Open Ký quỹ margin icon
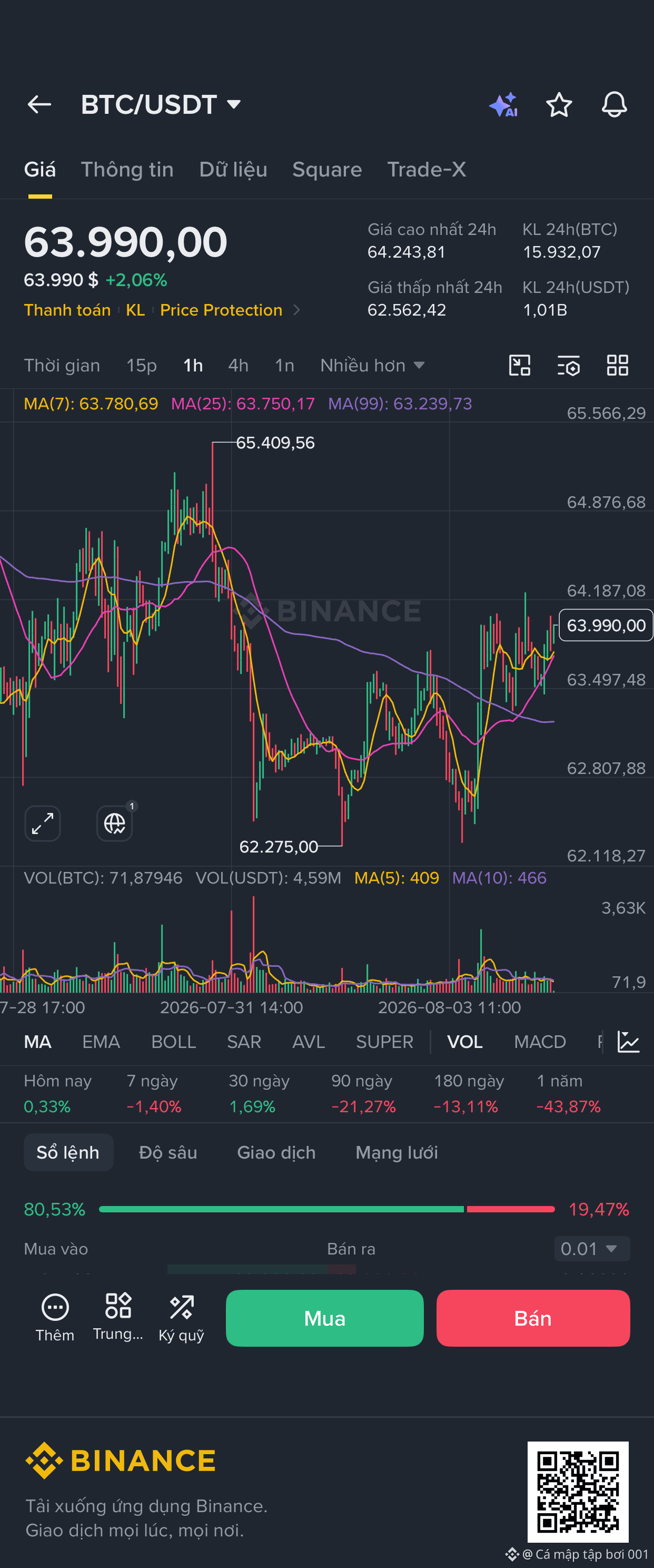Screen dimensions: 654x1568 181,1317
